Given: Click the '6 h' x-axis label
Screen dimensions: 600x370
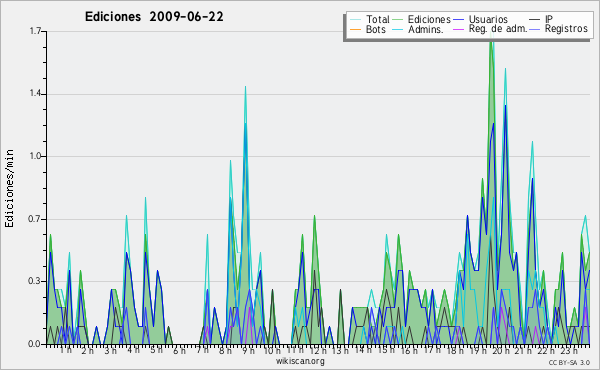Looking at the screenshot, I should [179, 351].
